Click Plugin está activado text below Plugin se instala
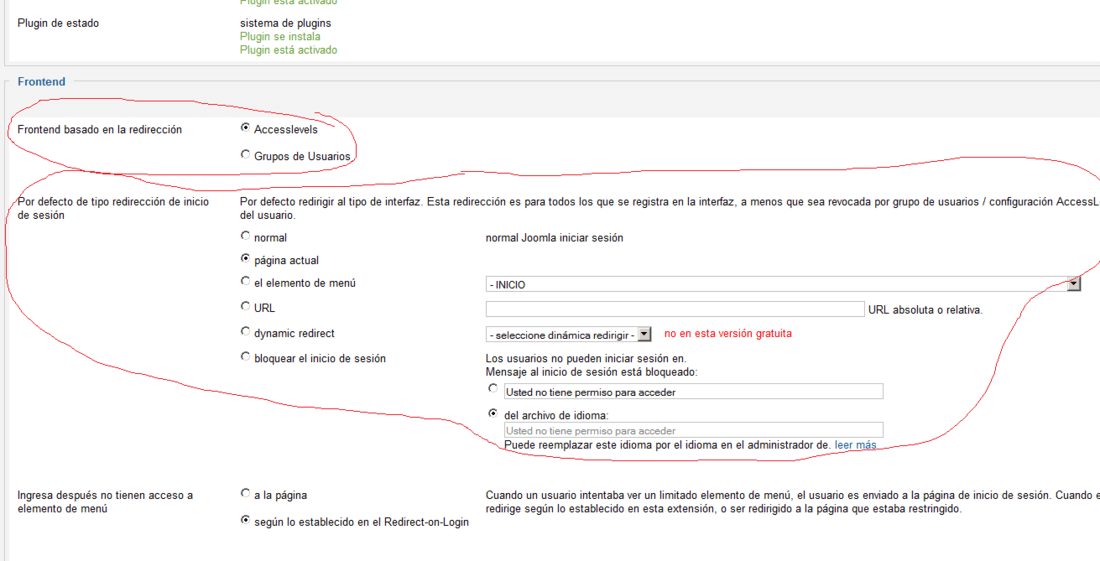Image resolution: width=1100 pixels, height=561 pixels. click(288, 50)
